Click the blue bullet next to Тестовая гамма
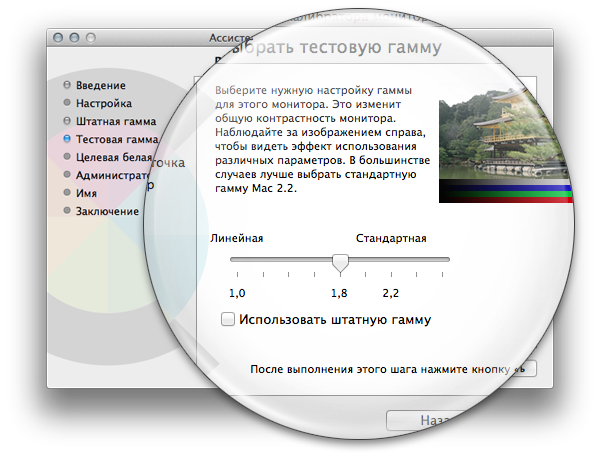 click(67, 139)
